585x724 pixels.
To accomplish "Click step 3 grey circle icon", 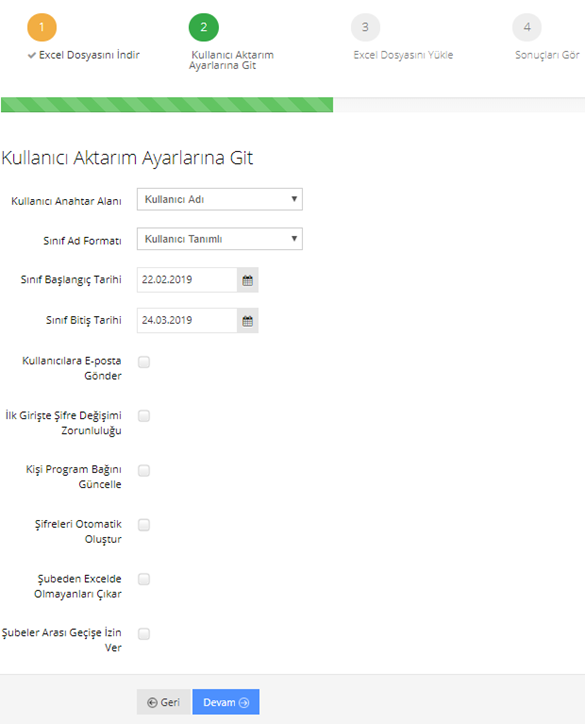I will point(365,27).
